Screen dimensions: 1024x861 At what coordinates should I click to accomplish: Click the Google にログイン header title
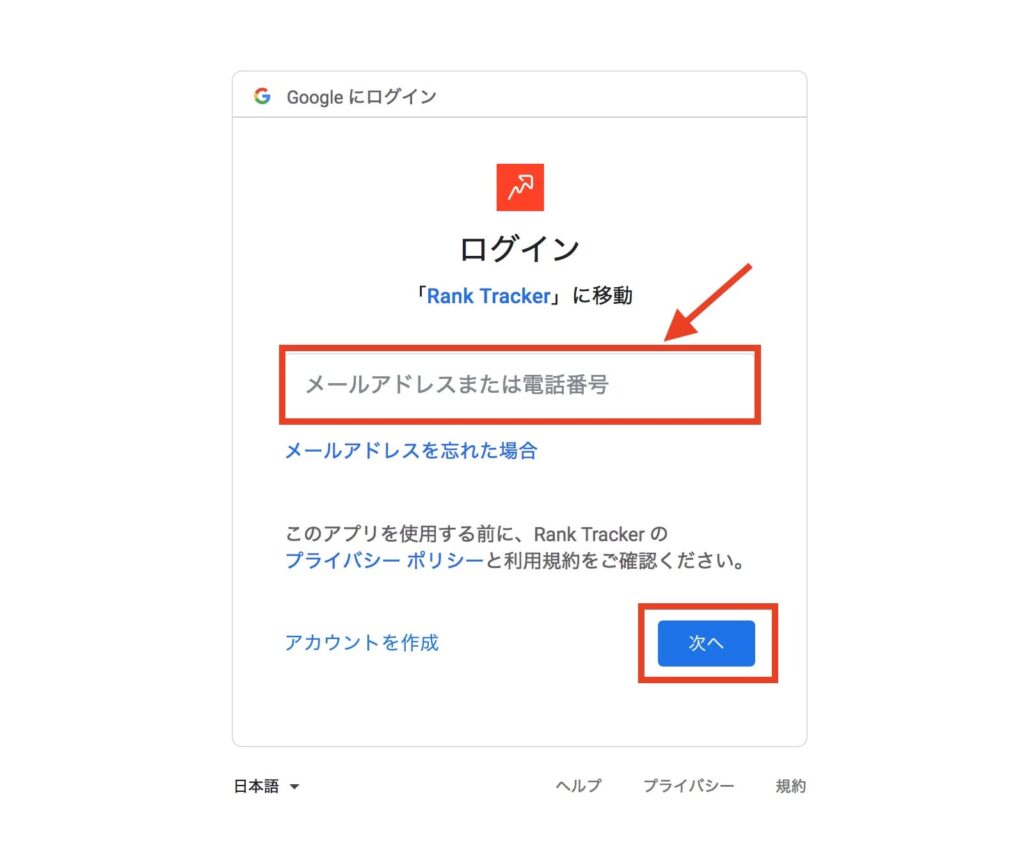(361, 97)
